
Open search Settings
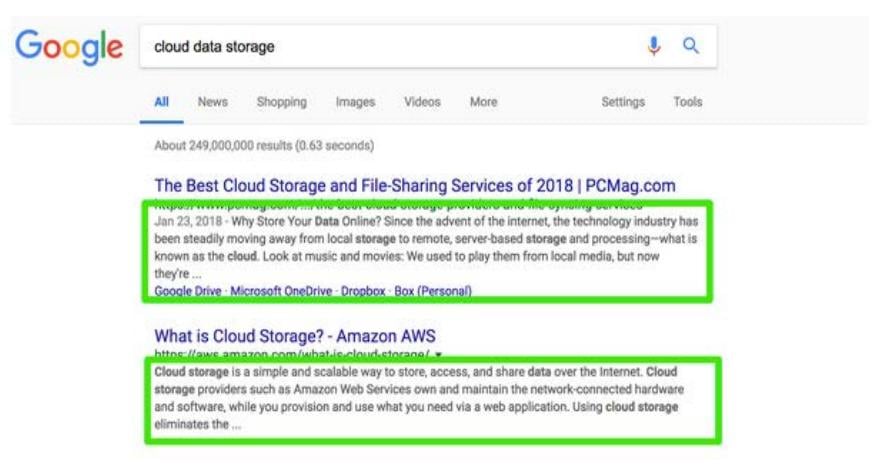(623, 102)
